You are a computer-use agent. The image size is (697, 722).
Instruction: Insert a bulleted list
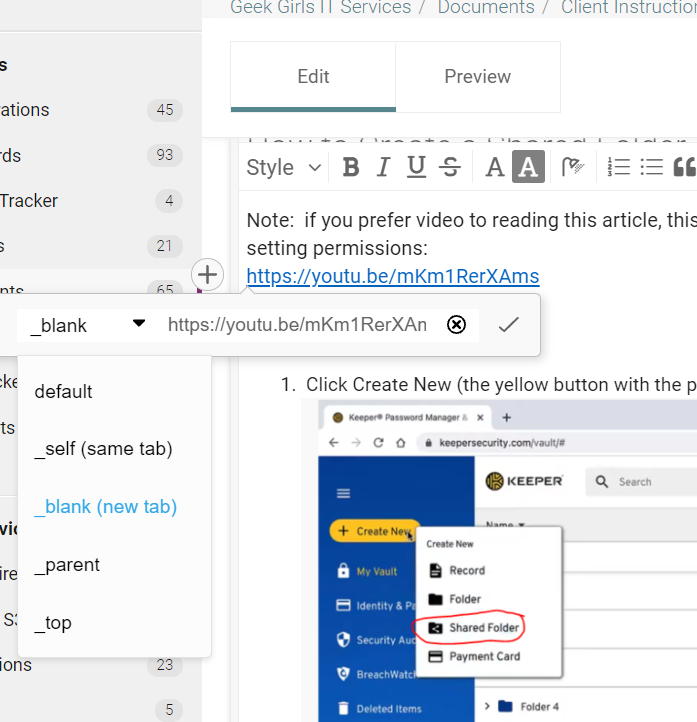click(651, 168)
